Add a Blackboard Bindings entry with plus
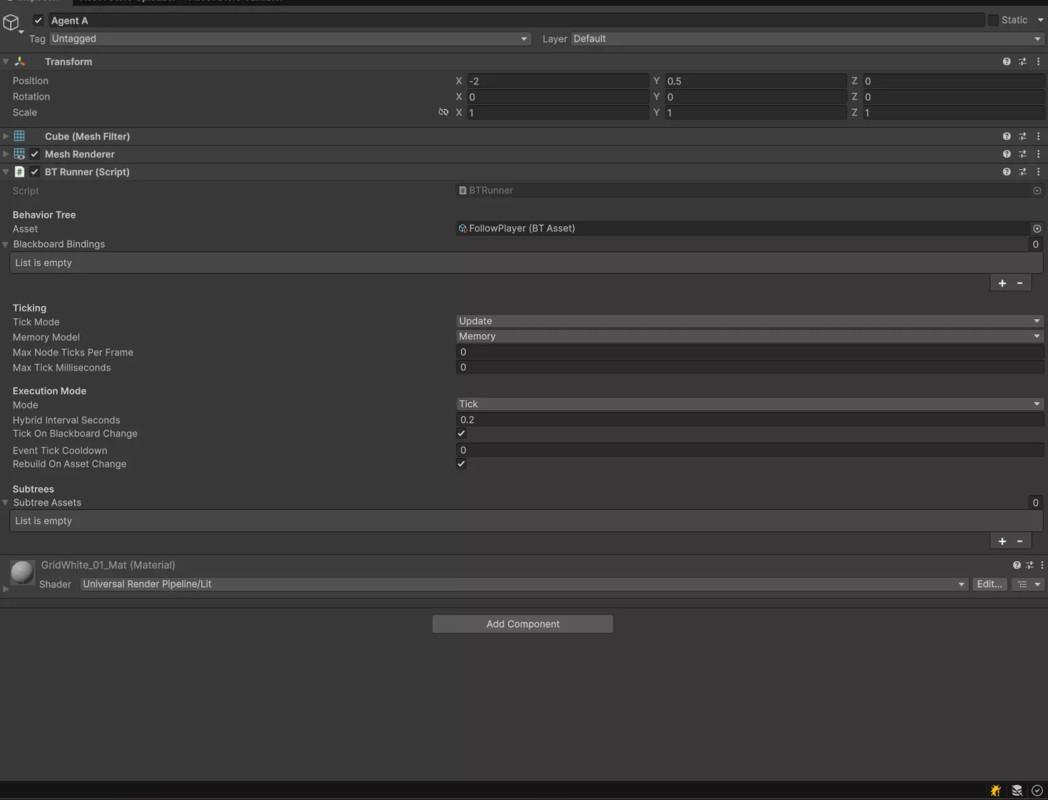This screenshot has width=1048, height=800. point(1002,283)
